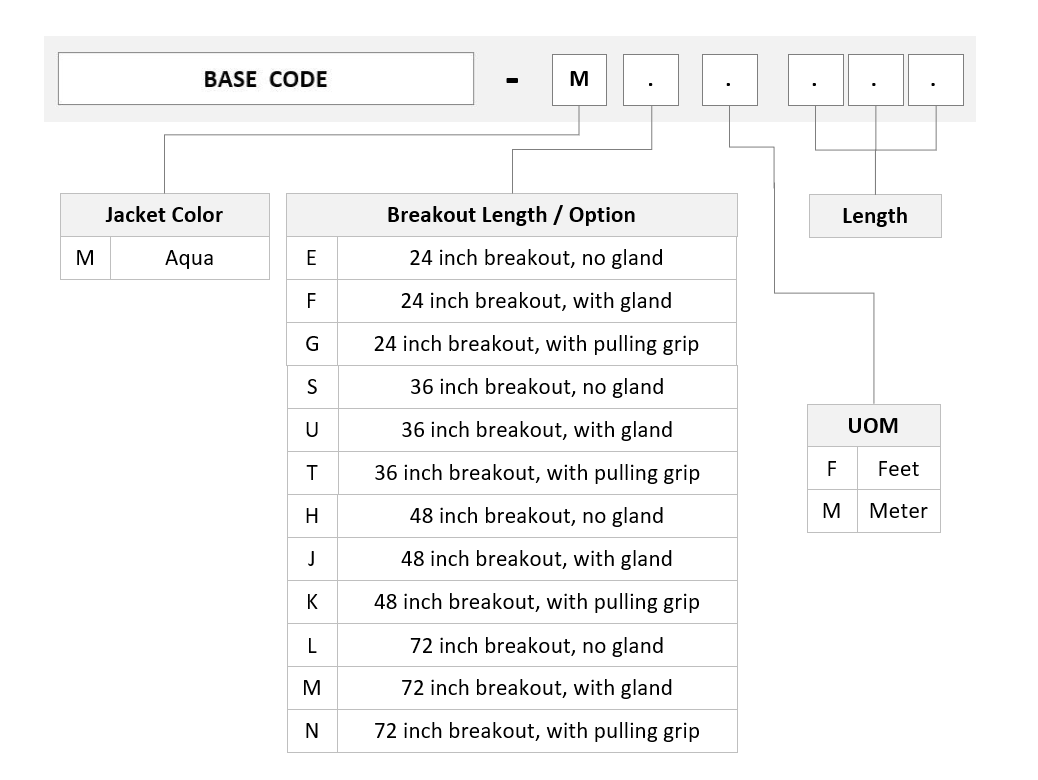Click the M code beside Meter
Viewport: 1038px width, 780px height.
[832, 511]
